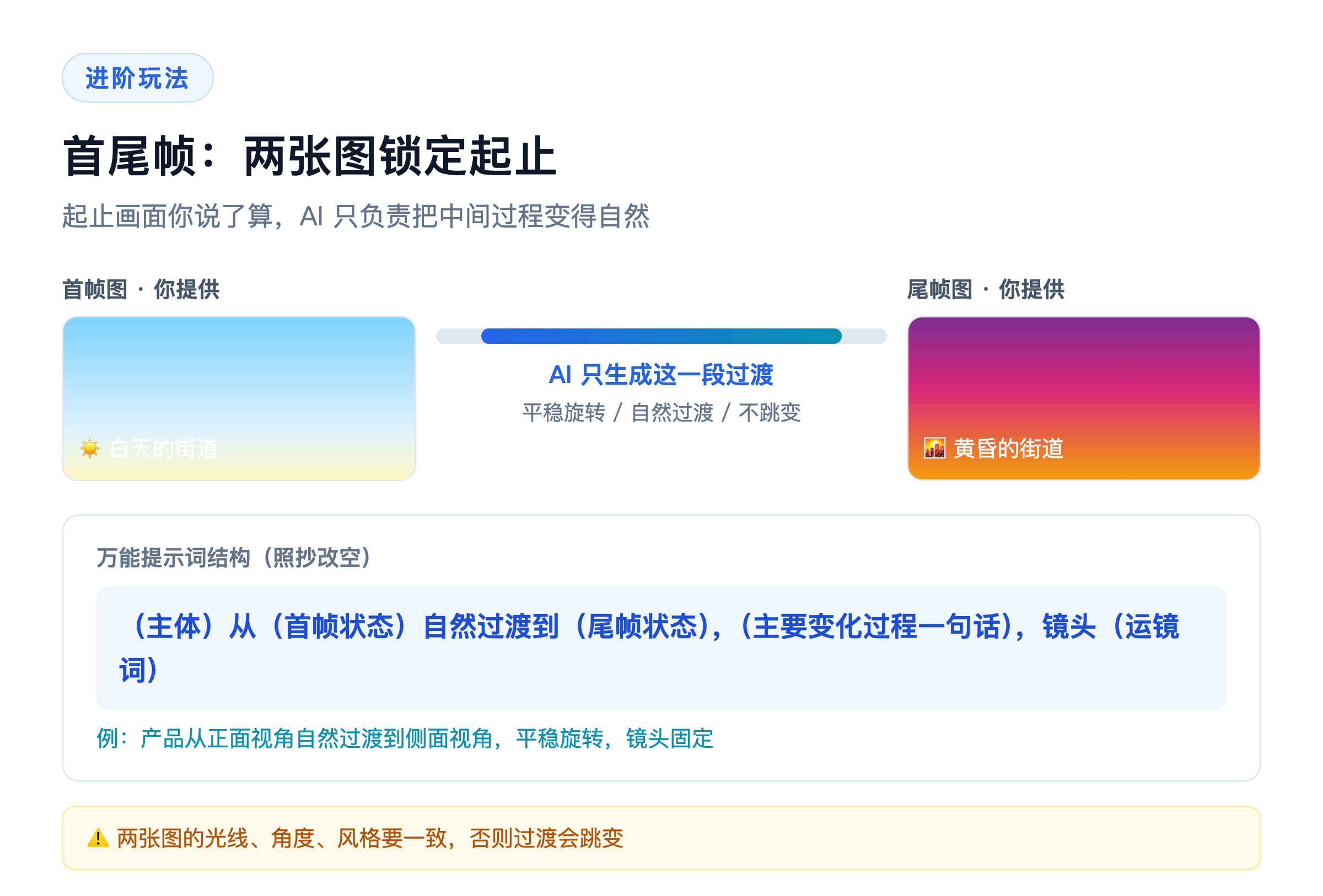Click the 白天的街道 caption text
1323x896 pixels.
164,449
